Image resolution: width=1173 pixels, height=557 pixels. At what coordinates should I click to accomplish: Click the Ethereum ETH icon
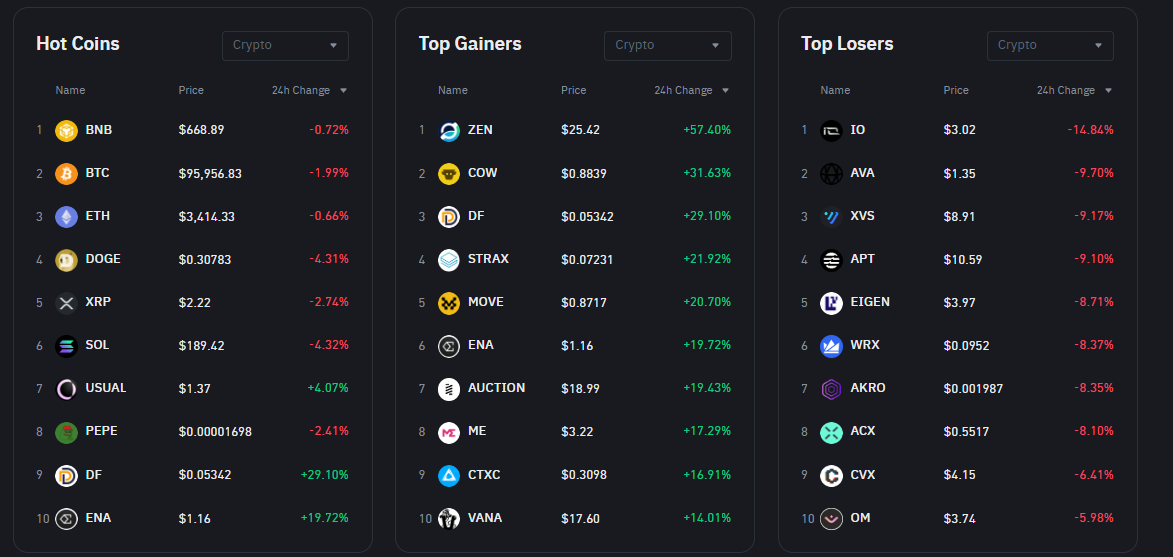click(66, 216)
